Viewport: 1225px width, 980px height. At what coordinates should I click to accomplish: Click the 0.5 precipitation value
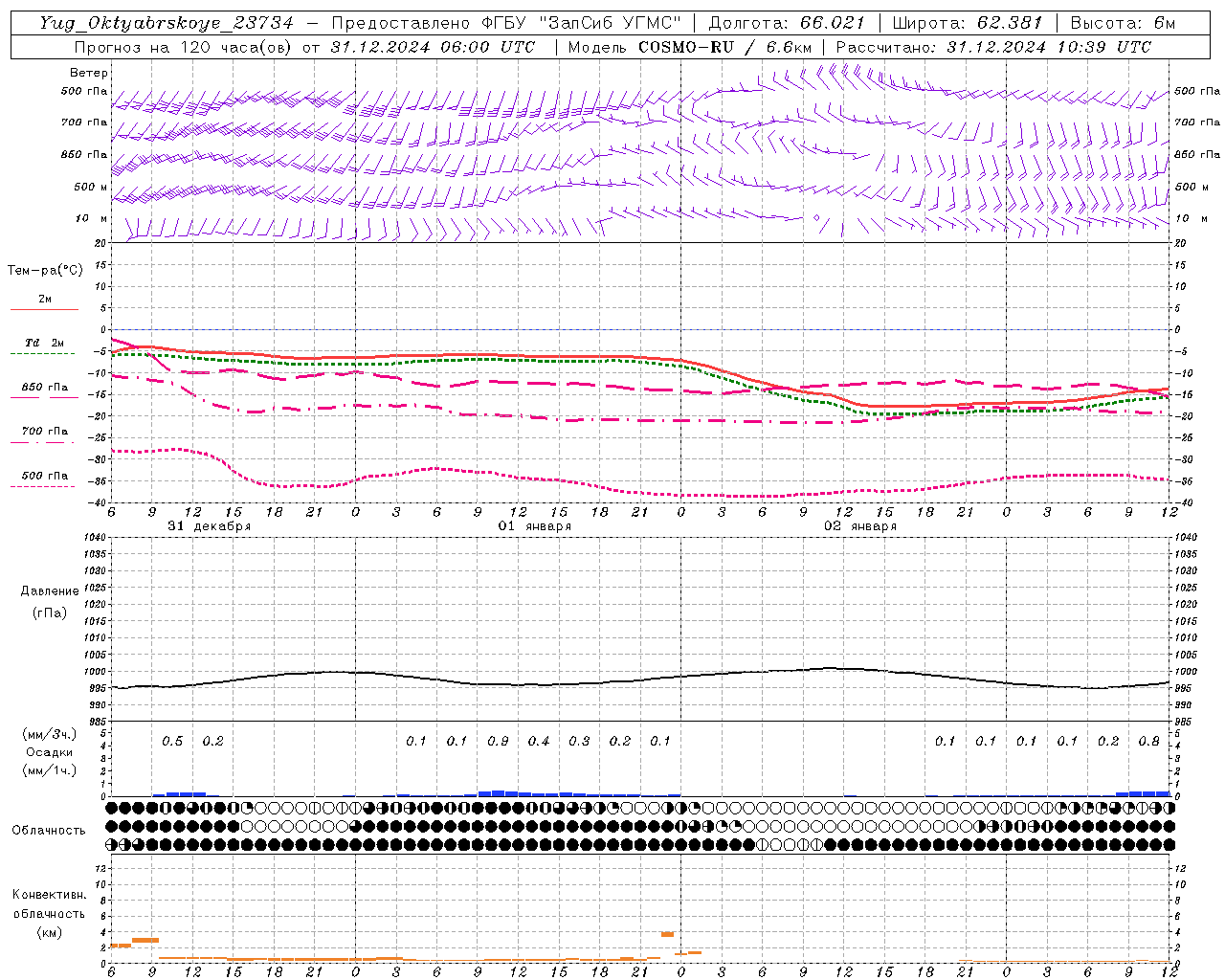click(x=172, y=741)
